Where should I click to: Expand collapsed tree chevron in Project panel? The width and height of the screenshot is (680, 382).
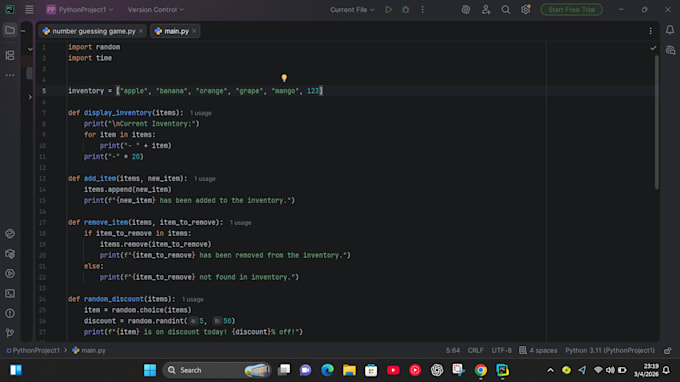pos(30,97)
